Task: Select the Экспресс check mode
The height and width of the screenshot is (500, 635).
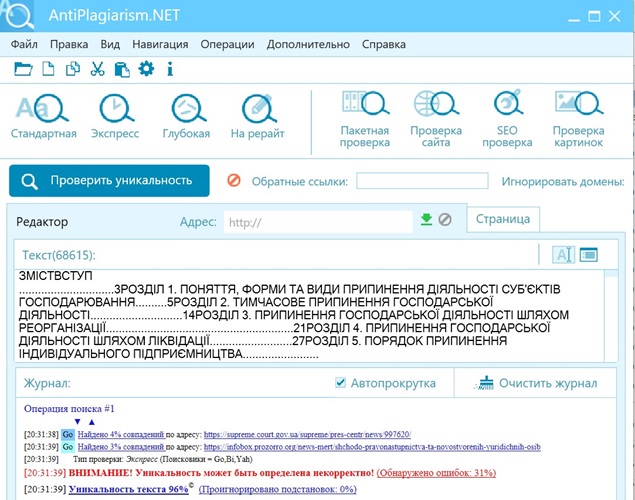Action: pos(115,117)
